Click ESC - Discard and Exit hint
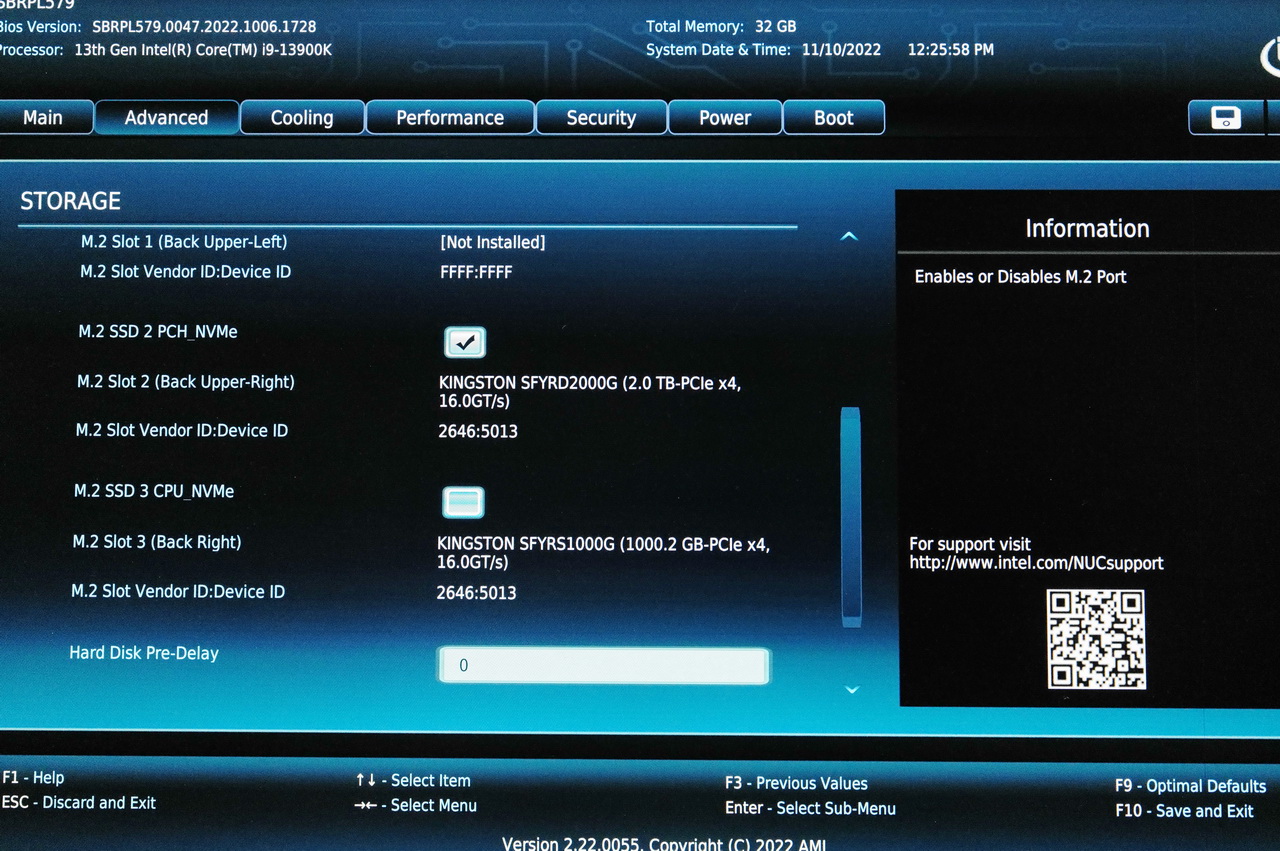The height and width of the screenshot is (851, 1280). 79,803
